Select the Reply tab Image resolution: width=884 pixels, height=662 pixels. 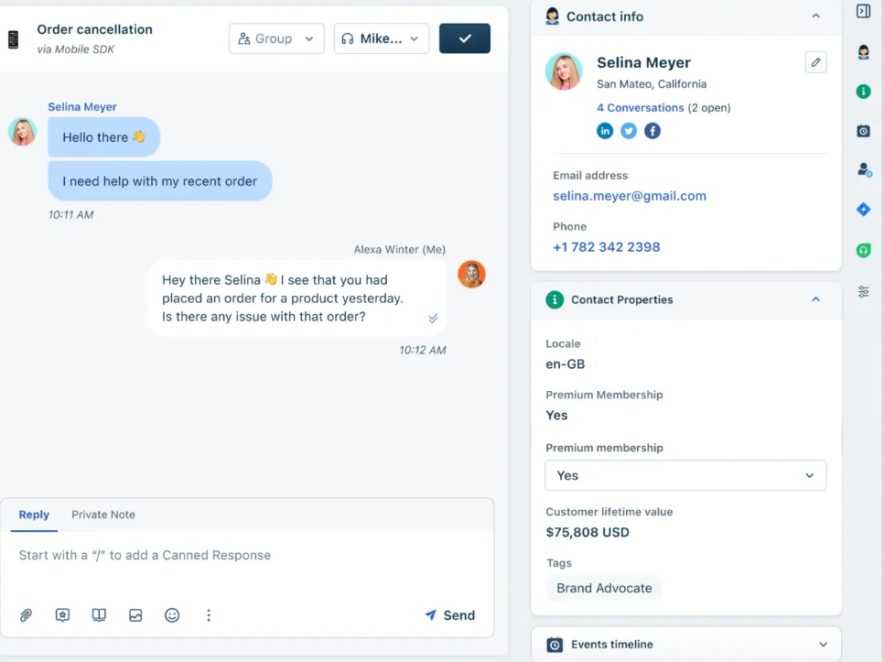coord(34,514)
